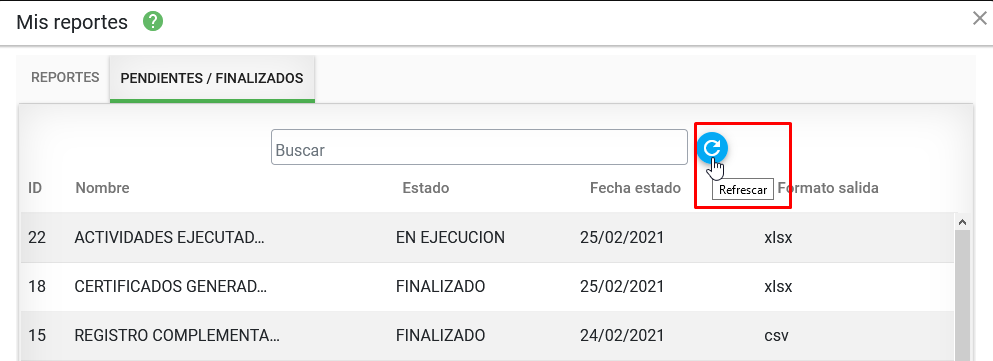
Task: Sort by the ID column header
Action: pyautogui.click(x=35, y=188)
